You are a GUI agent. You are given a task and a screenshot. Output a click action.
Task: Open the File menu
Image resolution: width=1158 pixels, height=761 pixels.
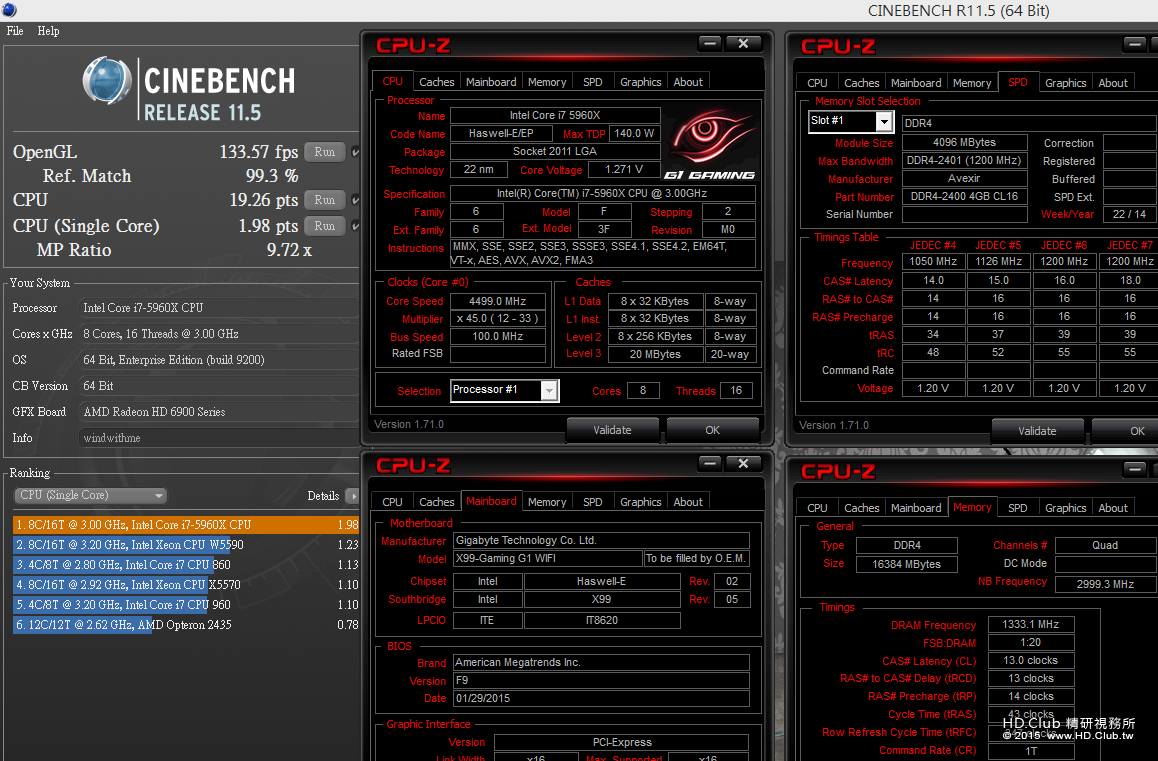pyautogui.click(x=15, y=31)
